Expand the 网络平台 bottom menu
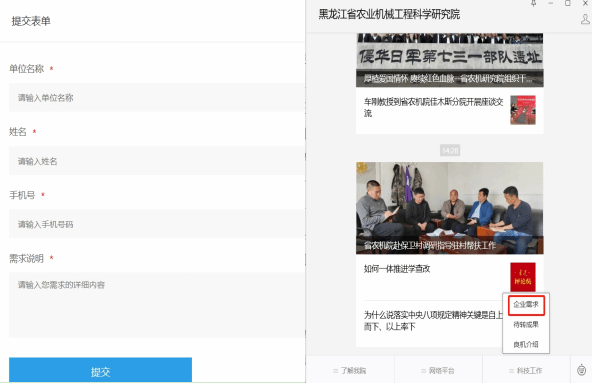The height and width of the screenshot is (383, 592). click(x=438, y=371)
